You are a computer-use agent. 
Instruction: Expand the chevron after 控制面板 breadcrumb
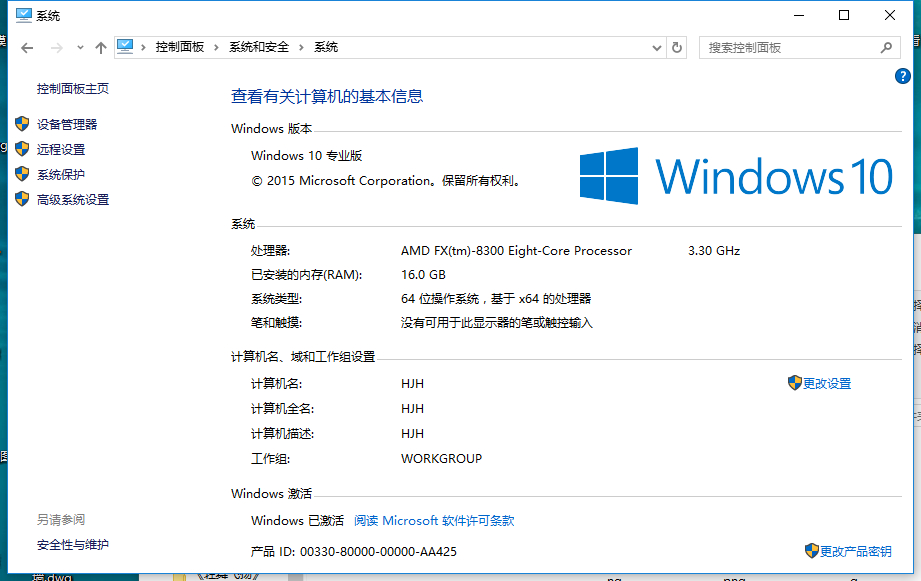[x=216, y=48]
